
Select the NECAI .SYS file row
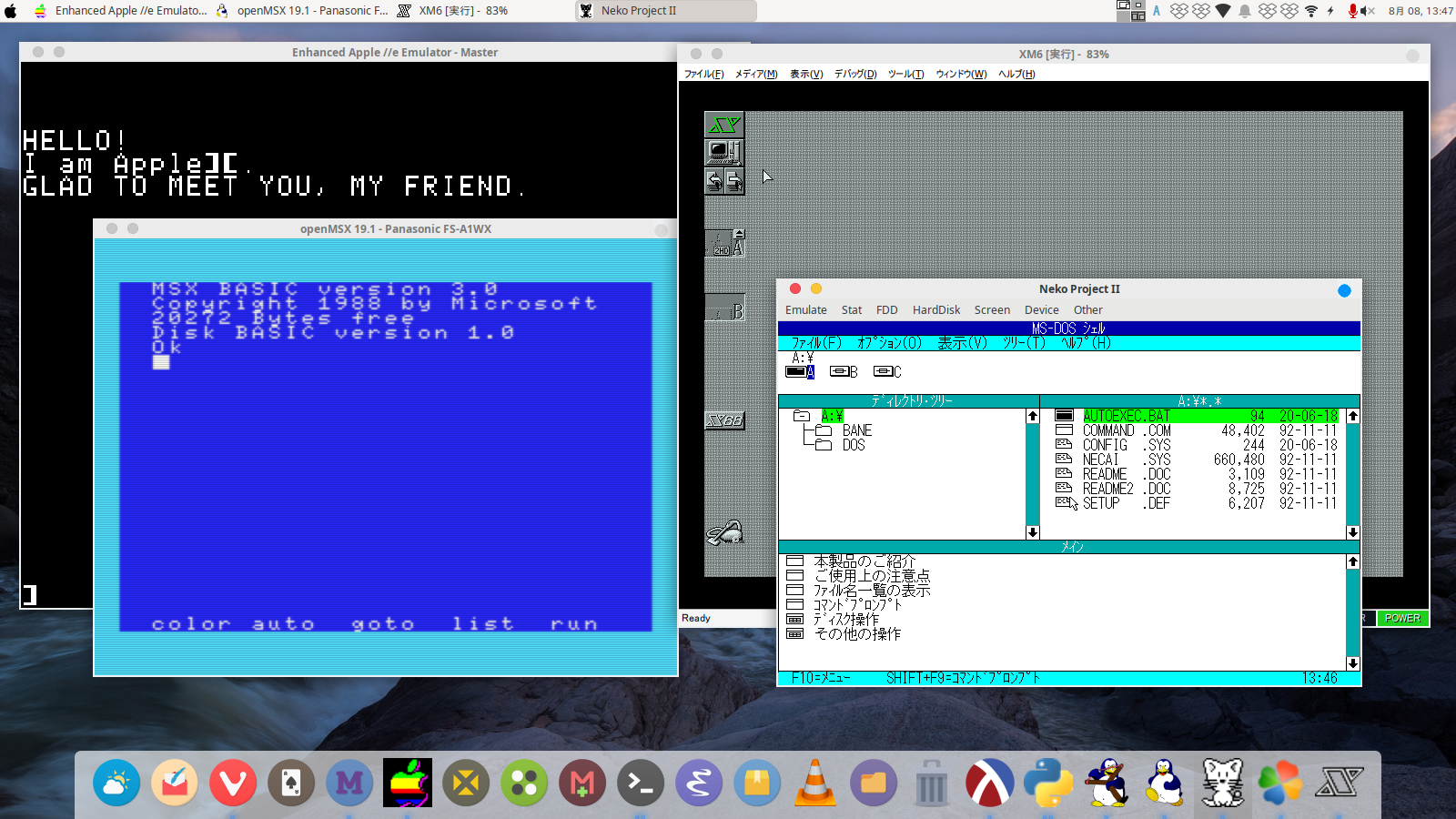tap(1197, 460)
